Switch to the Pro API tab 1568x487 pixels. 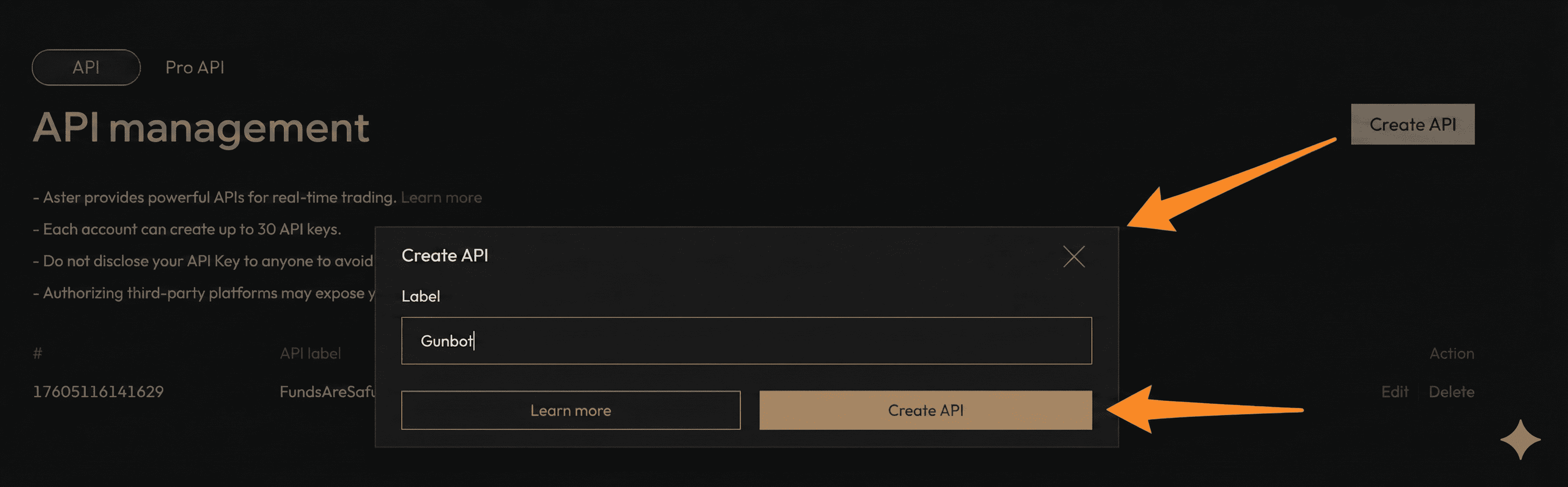coord(195,67)
